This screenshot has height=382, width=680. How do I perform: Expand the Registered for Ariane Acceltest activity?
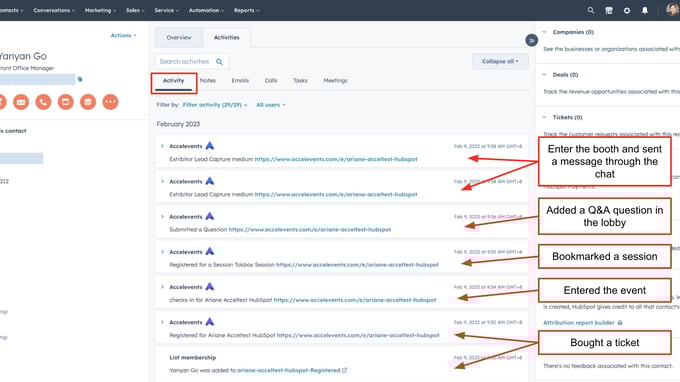(163, 322)
